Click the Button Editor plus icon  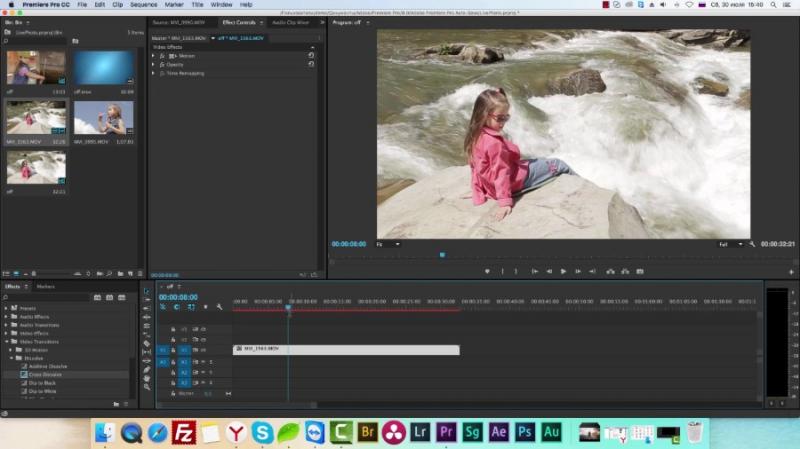pyautogui.click(x=792, y=271)
